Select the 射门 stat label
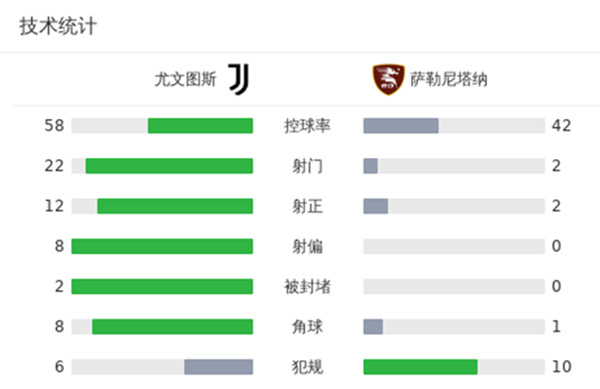 tap(307, 166)
